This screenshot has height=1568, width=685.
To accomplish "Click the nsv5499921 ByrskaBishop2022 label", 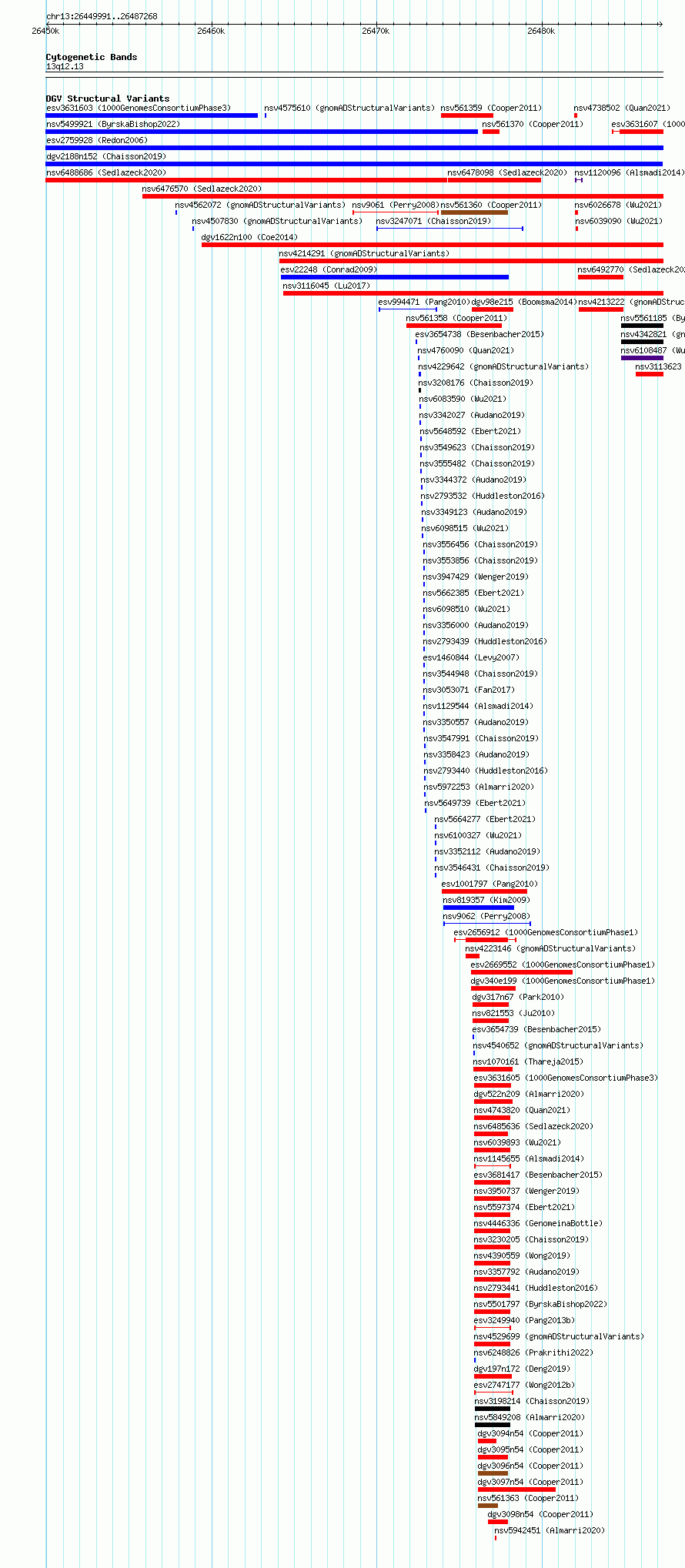I will (113, 124).
